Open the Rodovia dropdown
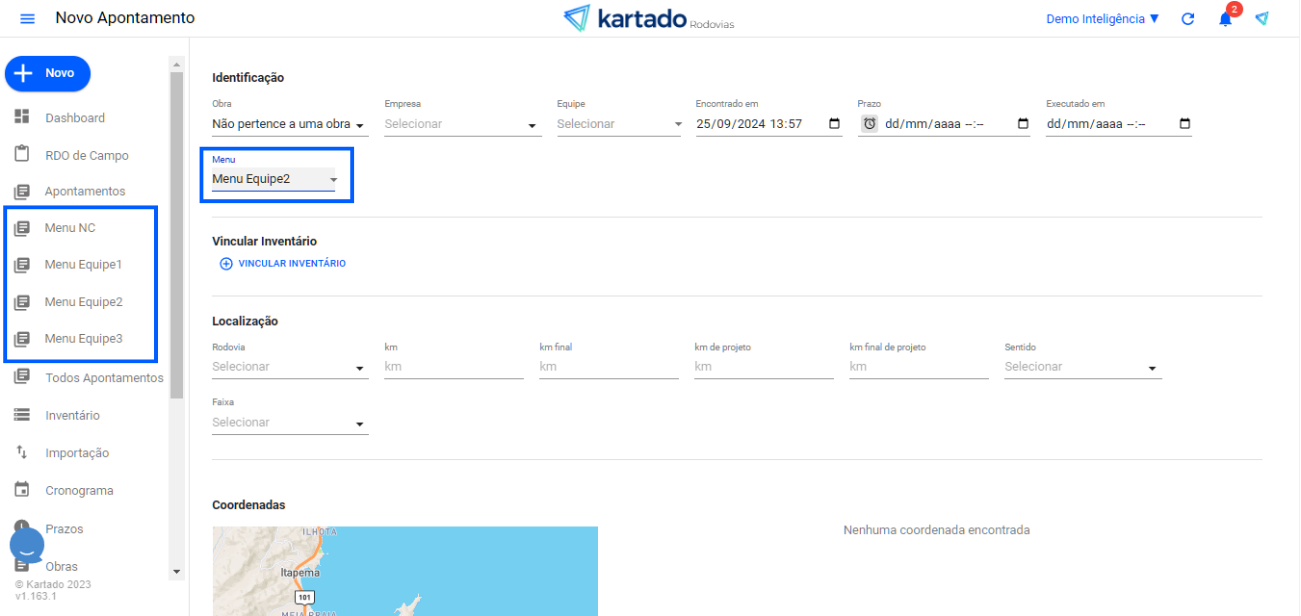 pos(289,367)
